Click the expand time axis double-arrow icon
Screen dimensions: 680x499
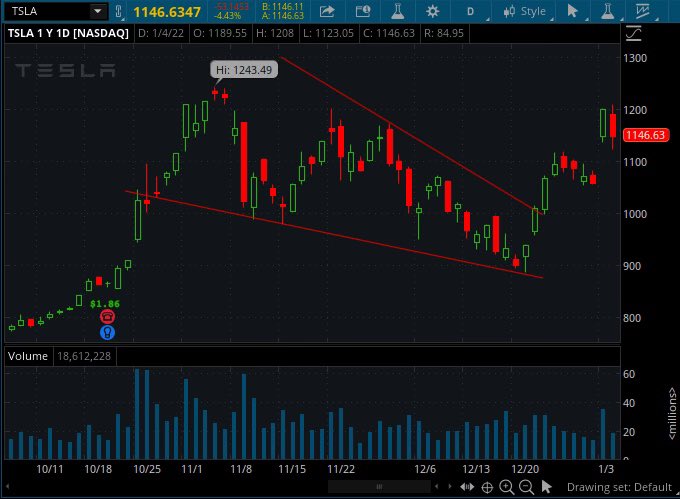click(467, 487)
